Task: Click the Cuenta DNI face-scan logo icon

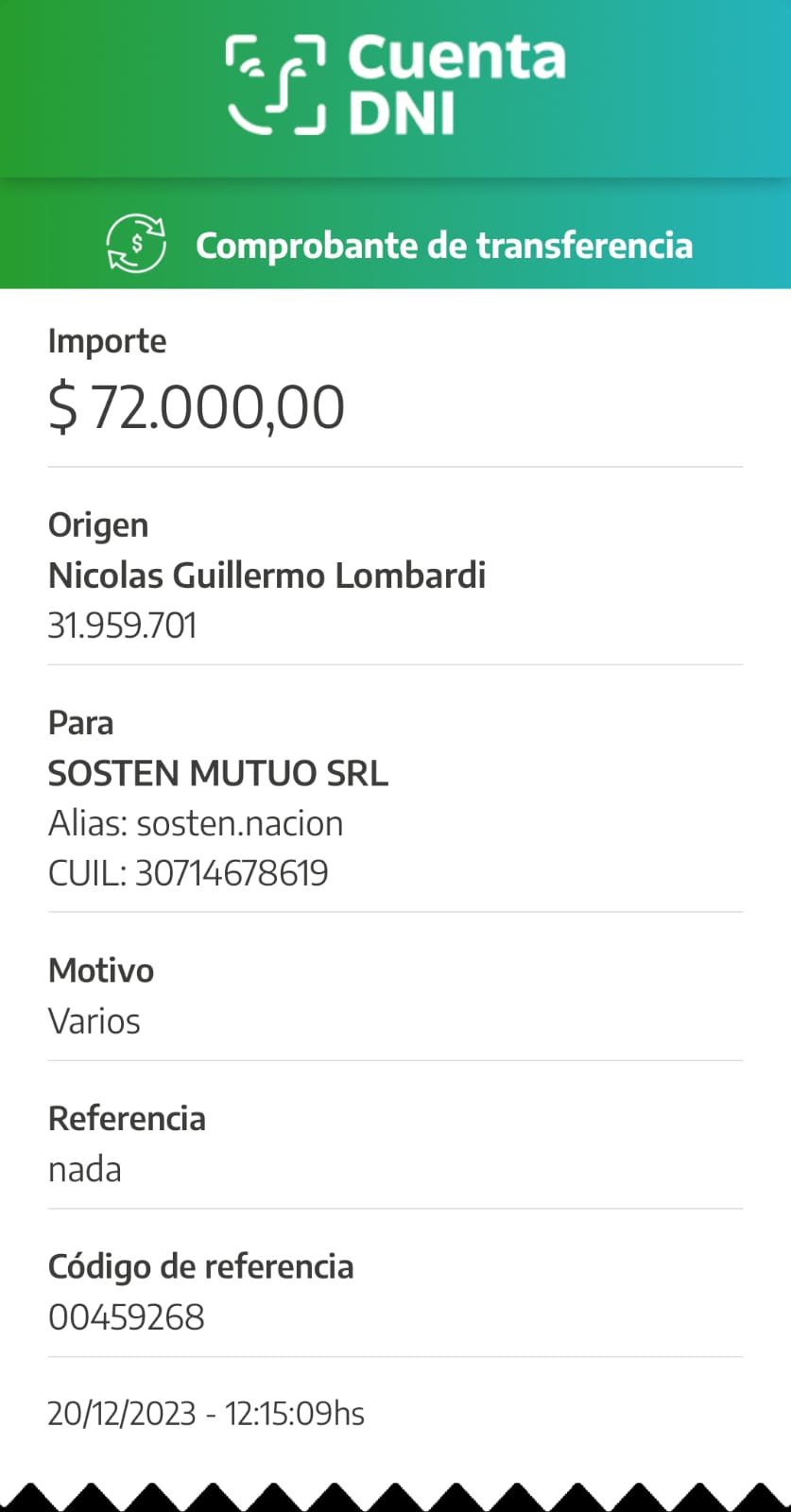Action: (275, 84)
